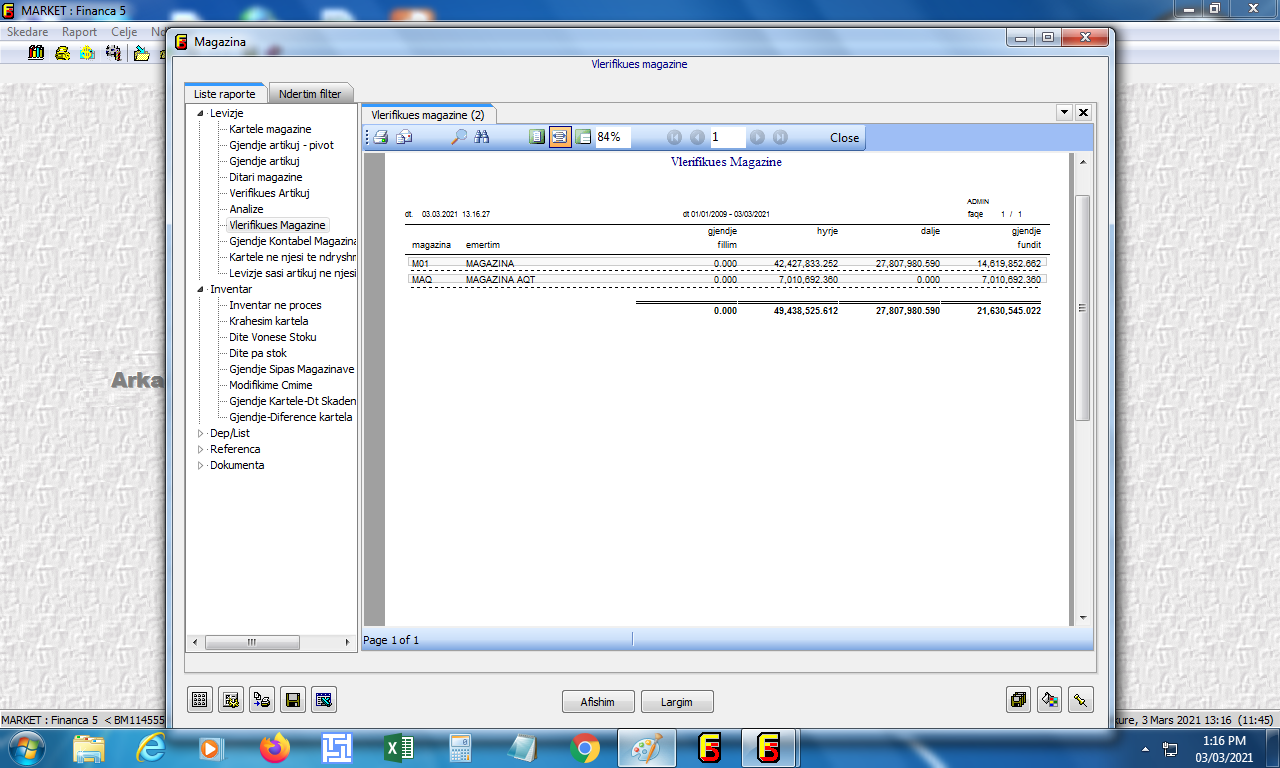Expand the Dep/List tree node

(200, 433)
